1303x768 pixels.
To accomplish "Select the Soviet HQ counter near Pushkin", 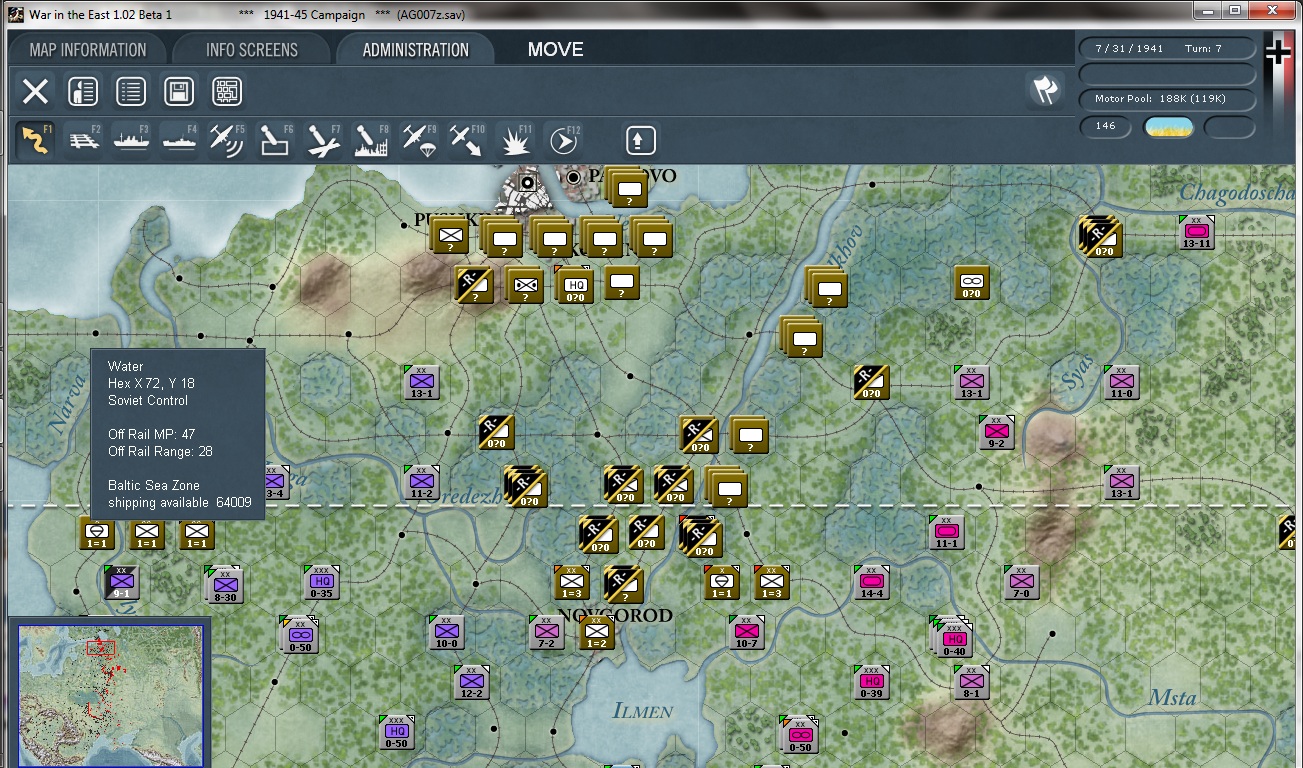I will point(574,285).
